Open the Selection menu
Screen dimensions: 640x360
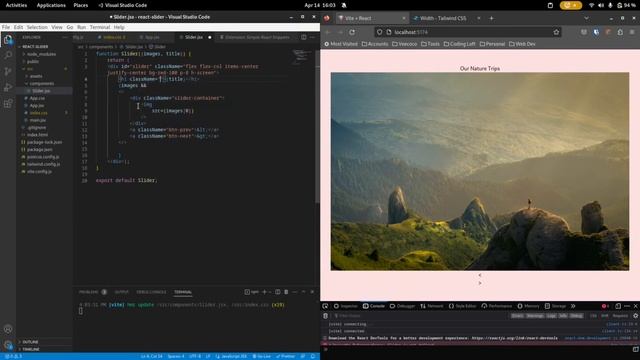click(x=37, y=27)
